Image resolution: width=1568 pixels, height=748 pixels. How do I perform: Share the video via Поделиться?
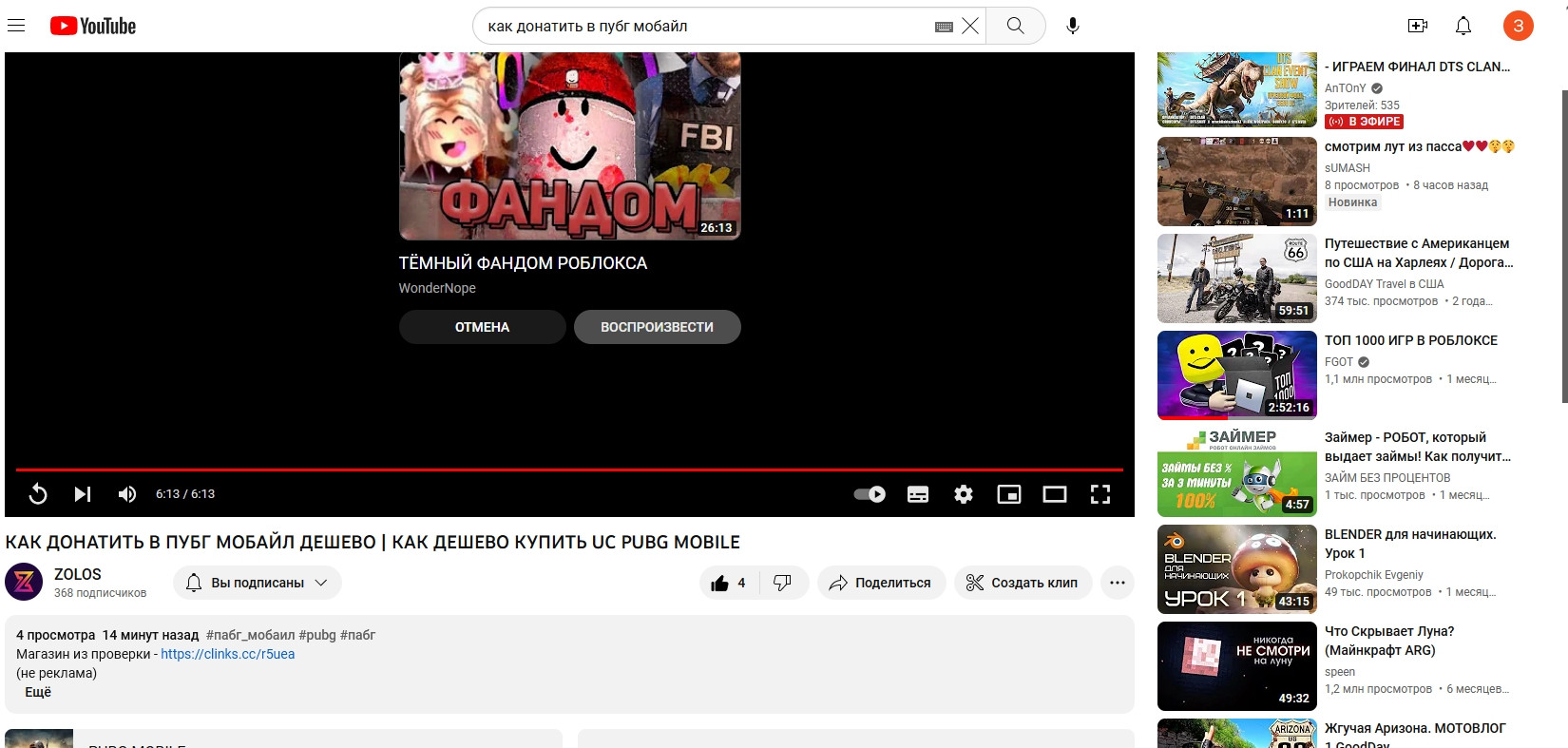click(x=881, y=583)
